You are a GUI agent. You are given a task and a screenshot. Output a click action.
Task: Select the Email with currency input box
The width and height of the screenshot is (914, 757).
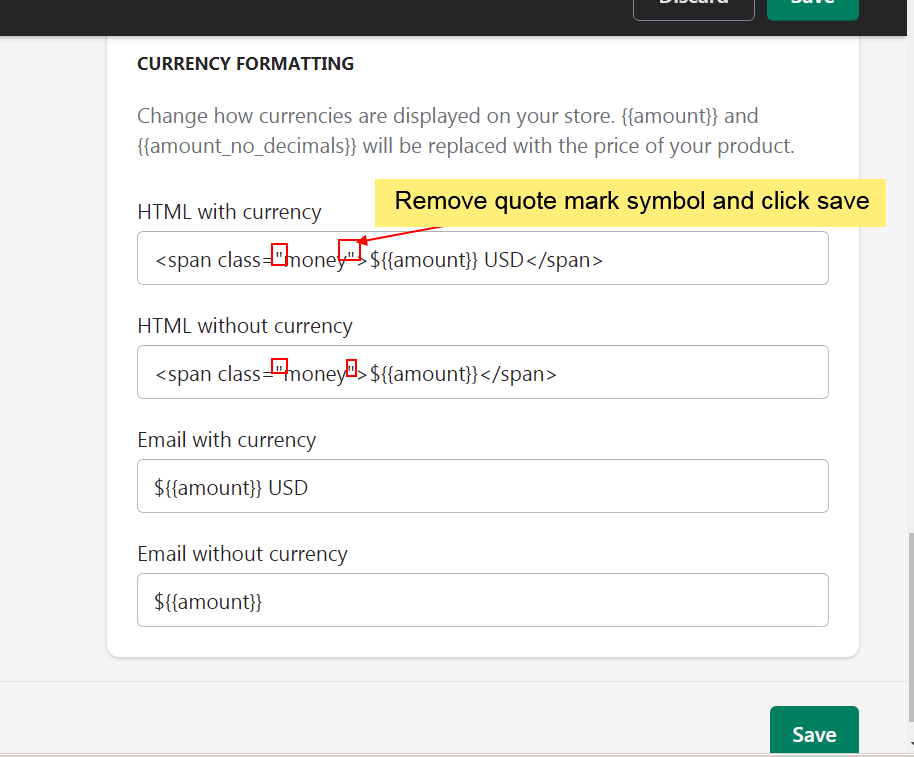[x=482, y=487]
